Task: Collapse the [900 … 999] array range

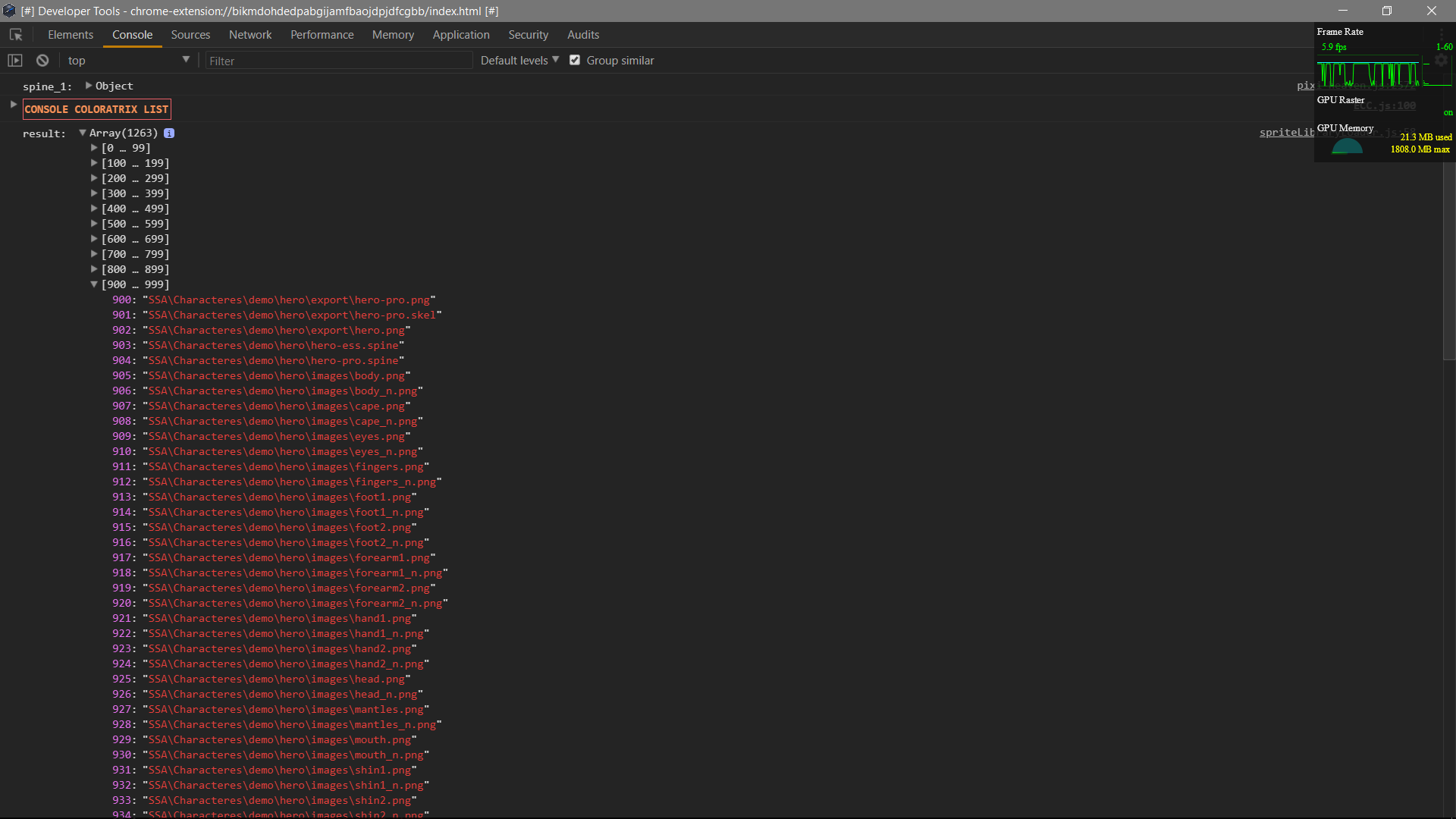Action: (x=95, y=284)
